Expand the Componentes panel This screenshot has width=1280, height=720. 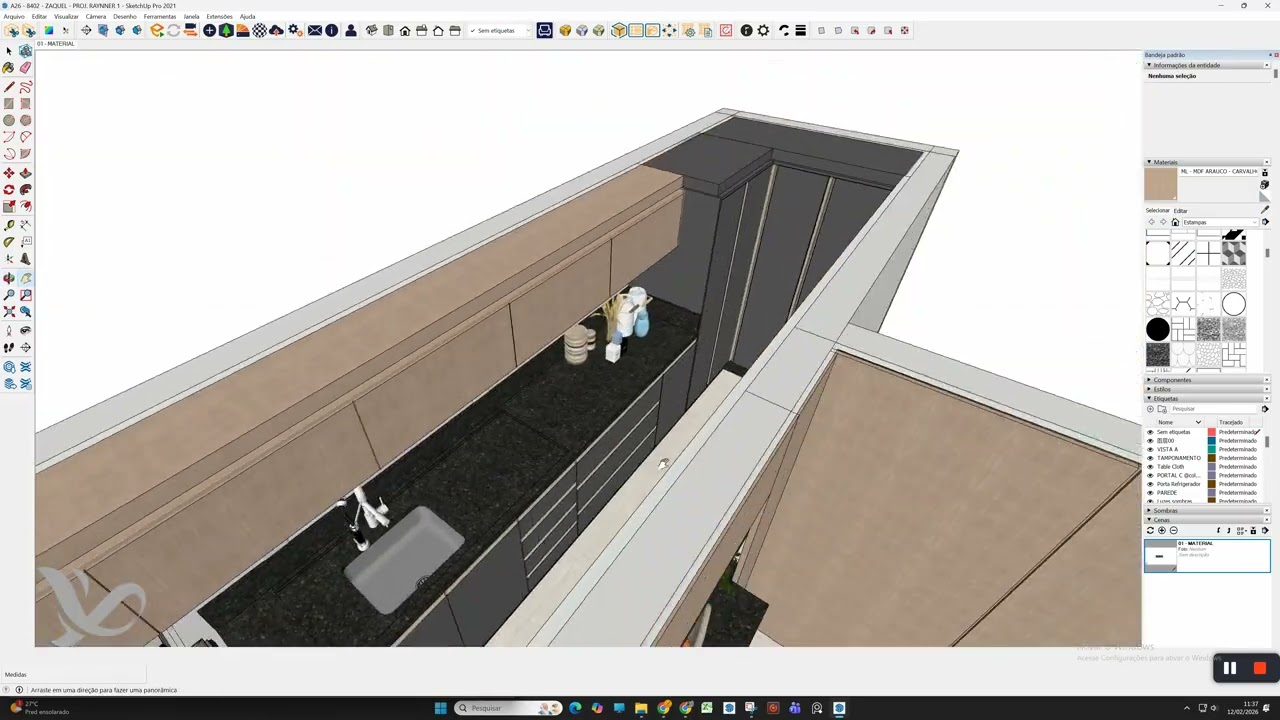(x=1149, y=380)
